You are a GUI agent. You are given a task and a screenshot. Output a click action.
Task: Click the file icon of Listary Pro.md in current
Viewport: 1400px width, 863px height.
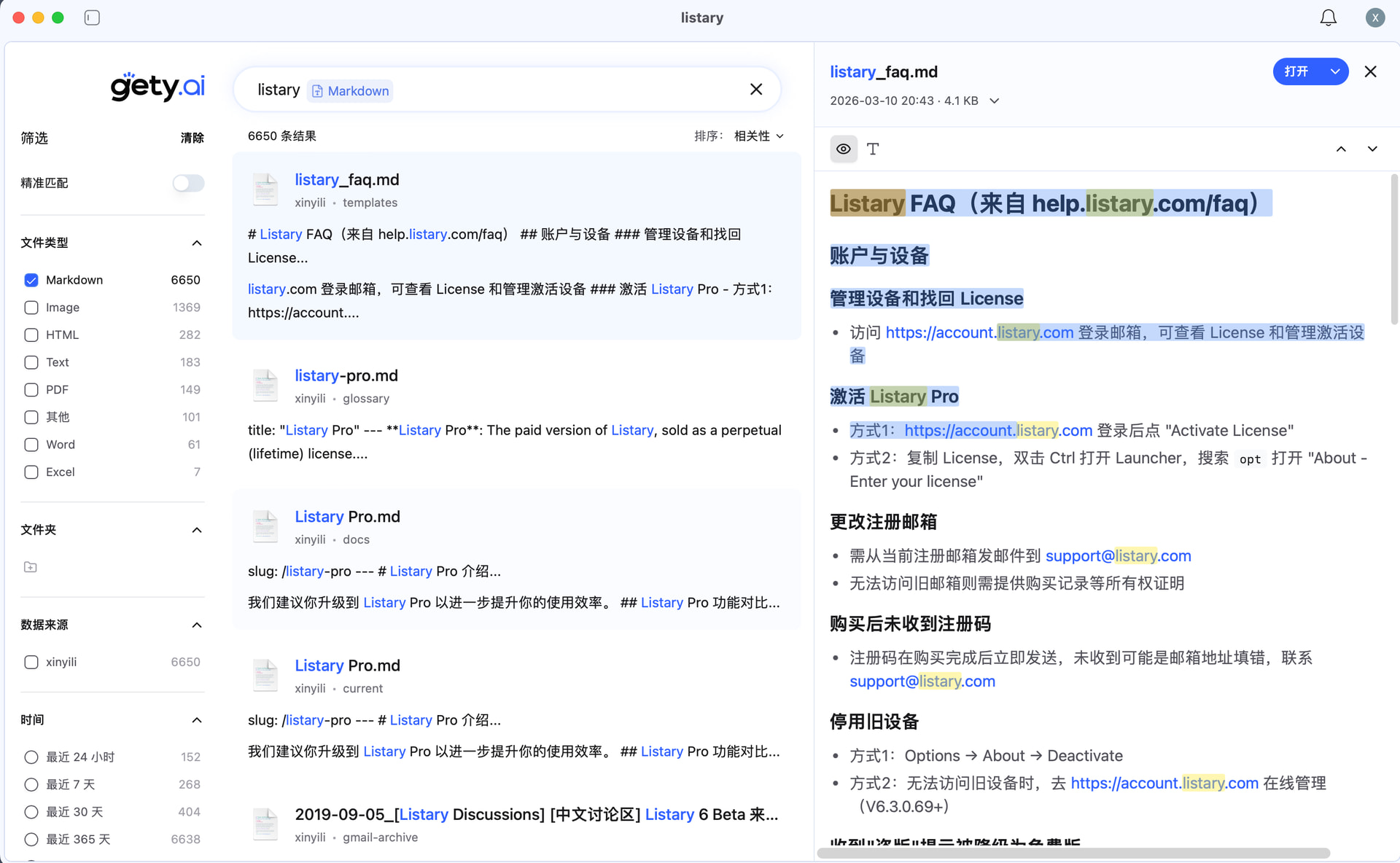[265, 674]
